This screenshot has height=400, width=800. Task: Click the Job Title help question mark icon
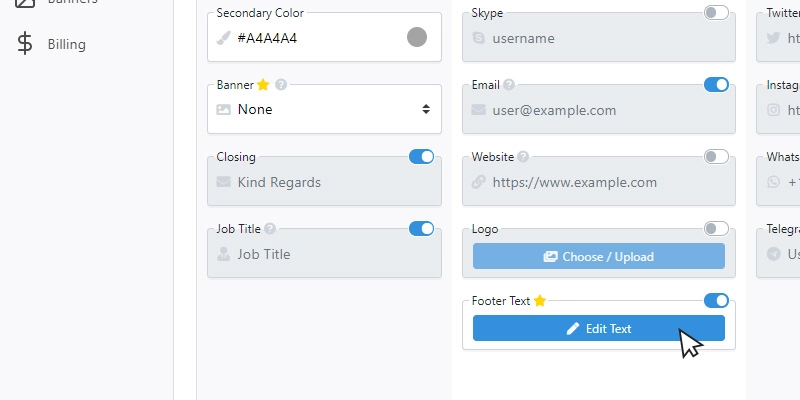click(x=270, y=229)
